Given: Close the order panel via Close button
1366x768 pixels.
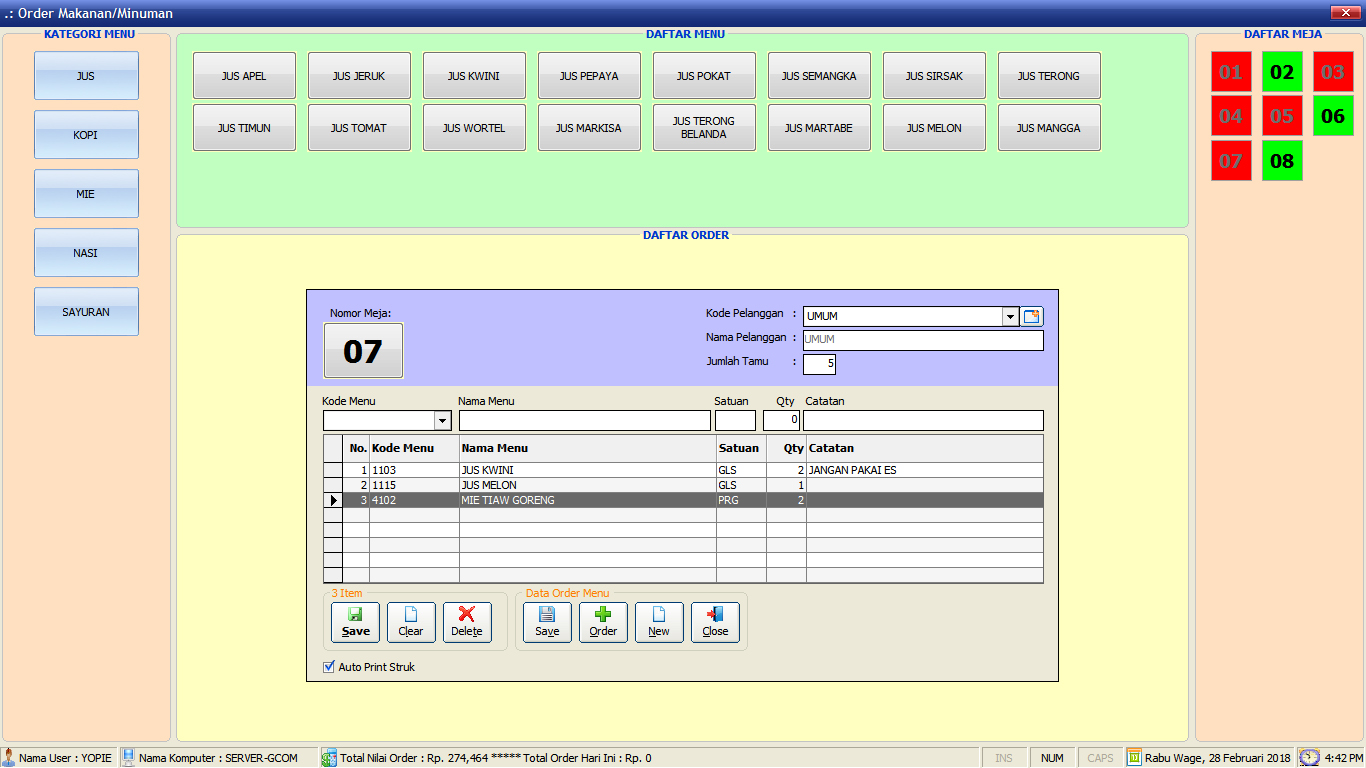Looking at the screenshot, I should [715, 622].
